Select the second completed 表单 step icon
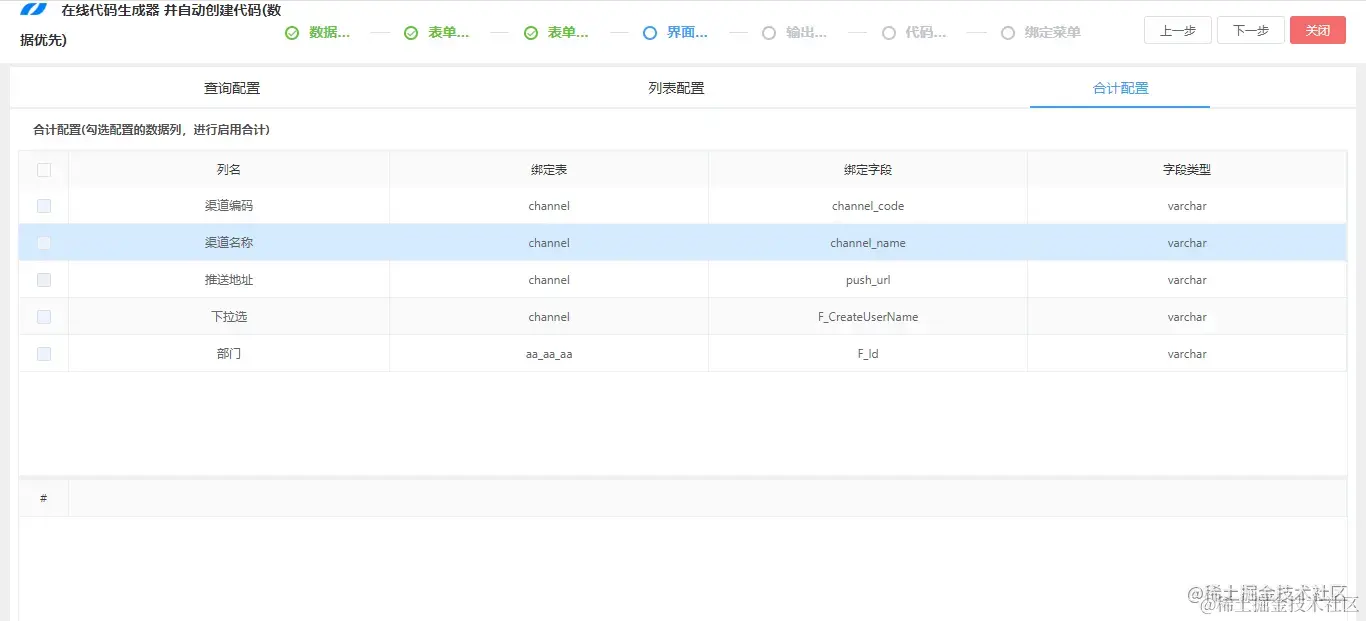 coord(530,32)
